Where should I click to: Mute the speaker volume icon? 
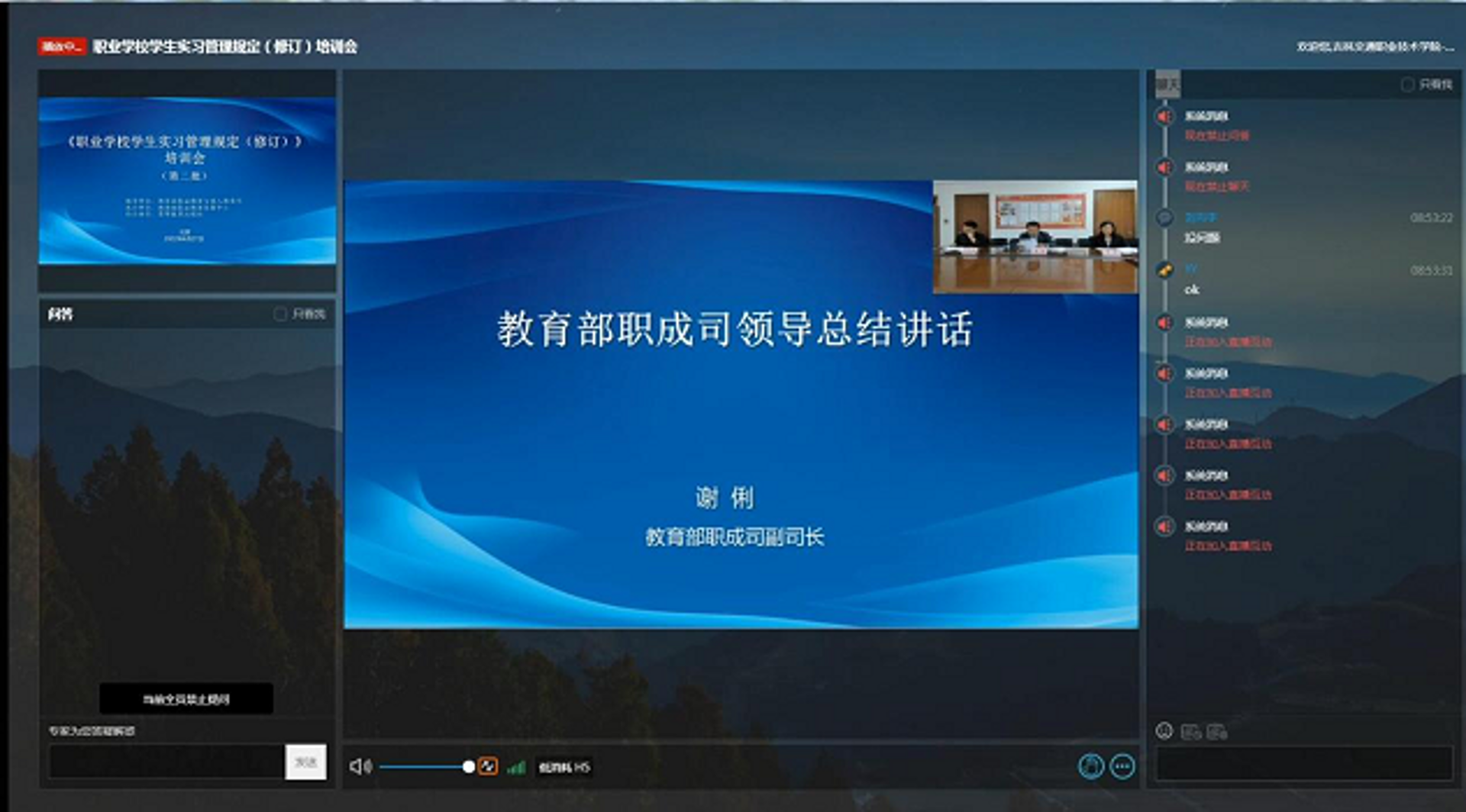360,766
